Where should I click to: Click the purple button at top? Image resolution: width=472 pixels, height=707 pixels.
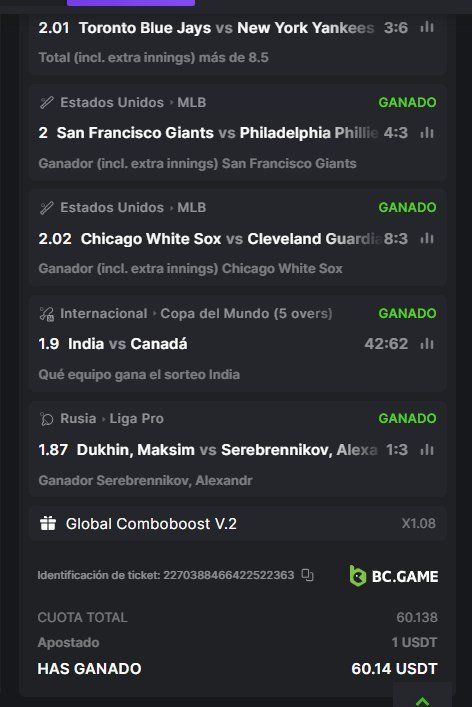click(x=131, y=3)
